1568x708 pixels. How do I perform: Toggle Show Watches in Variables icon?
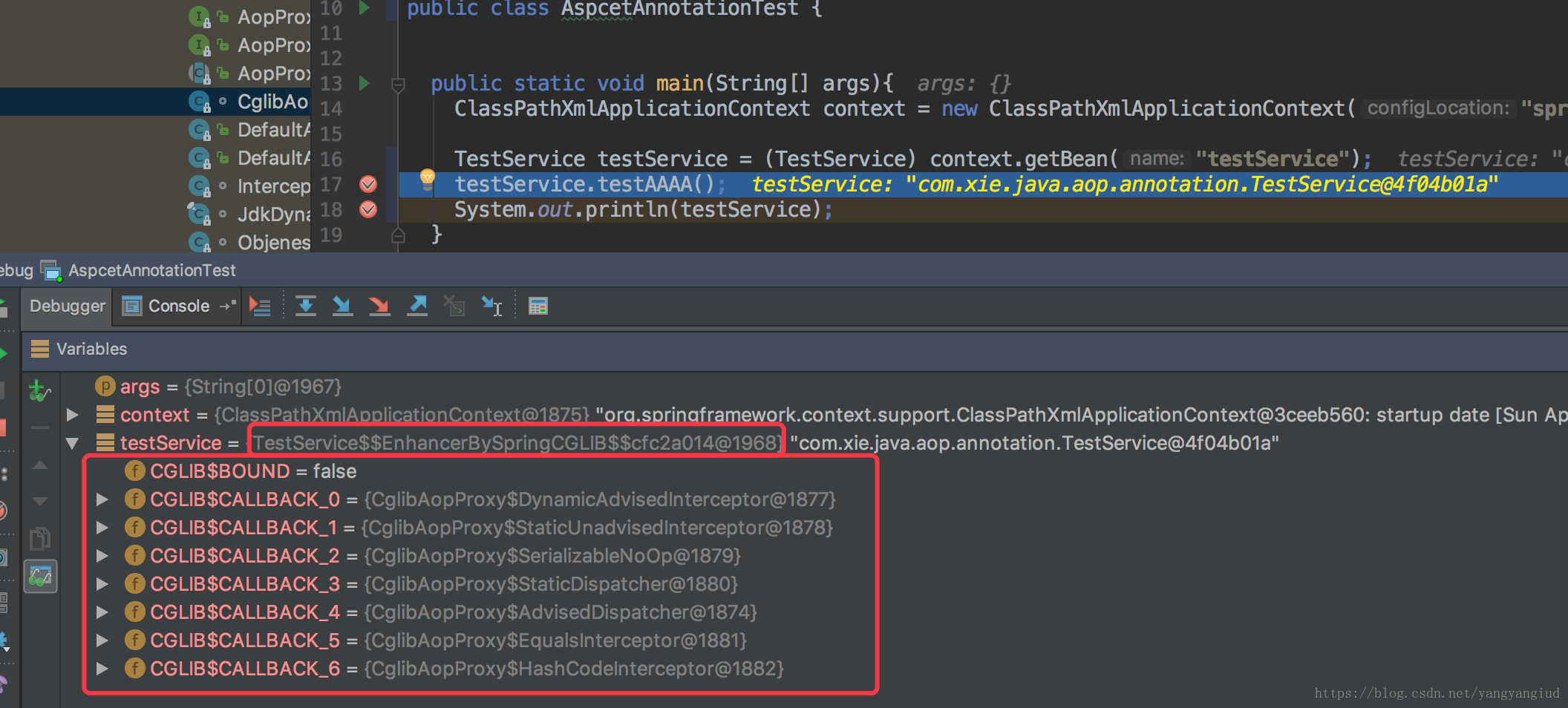point(40,576)
